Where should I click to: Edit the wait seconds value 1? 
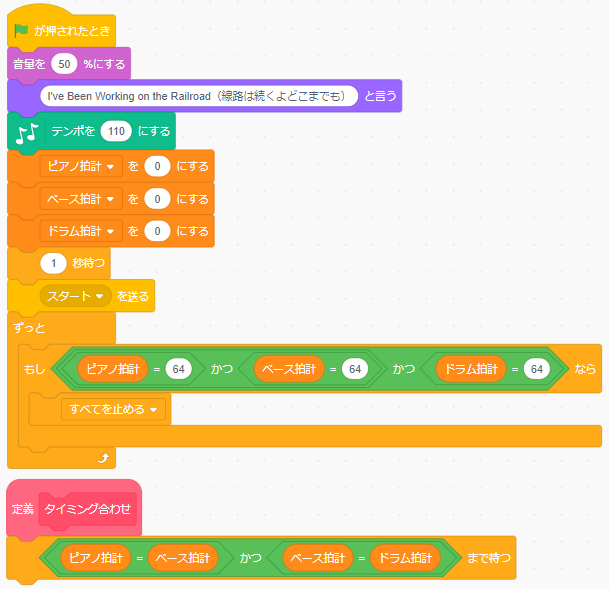coord(53,263)
